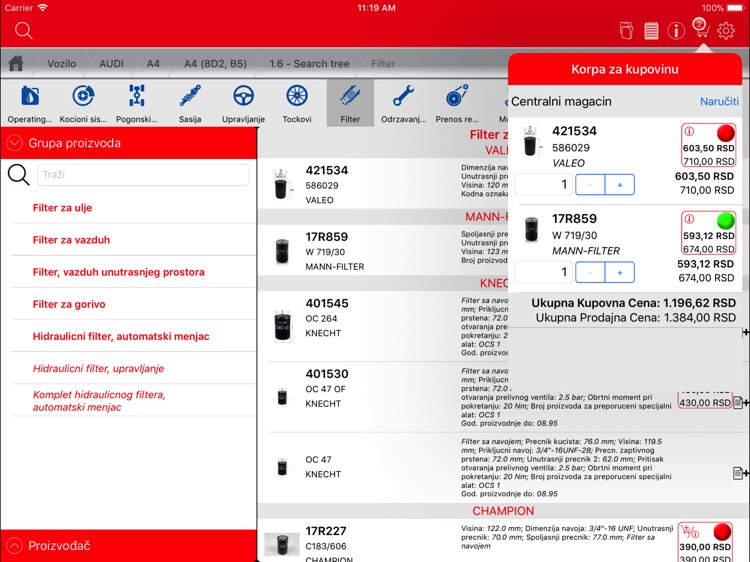Open discount icon for Champion 17R227
The width and height of the screenshot is (750, 562).
pyautogui.click(x=691, y=531)
